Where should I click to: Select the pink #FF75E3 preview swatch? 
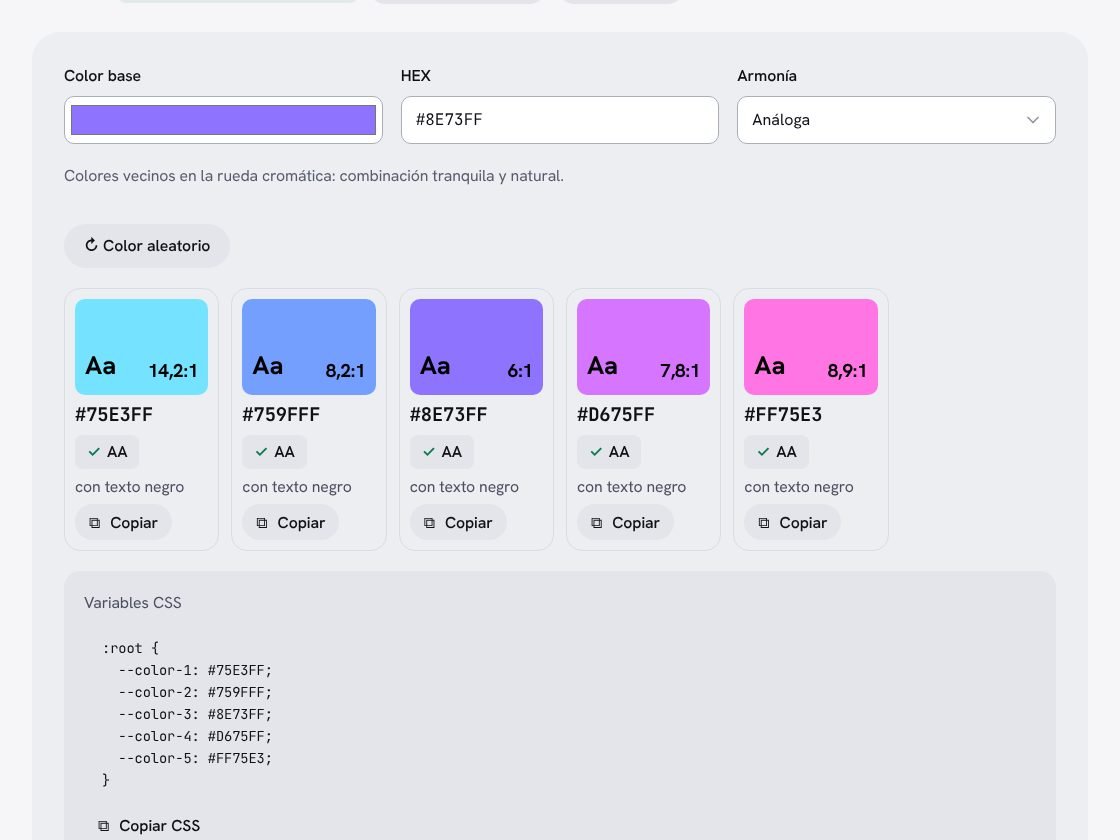(x=811, y=346)
